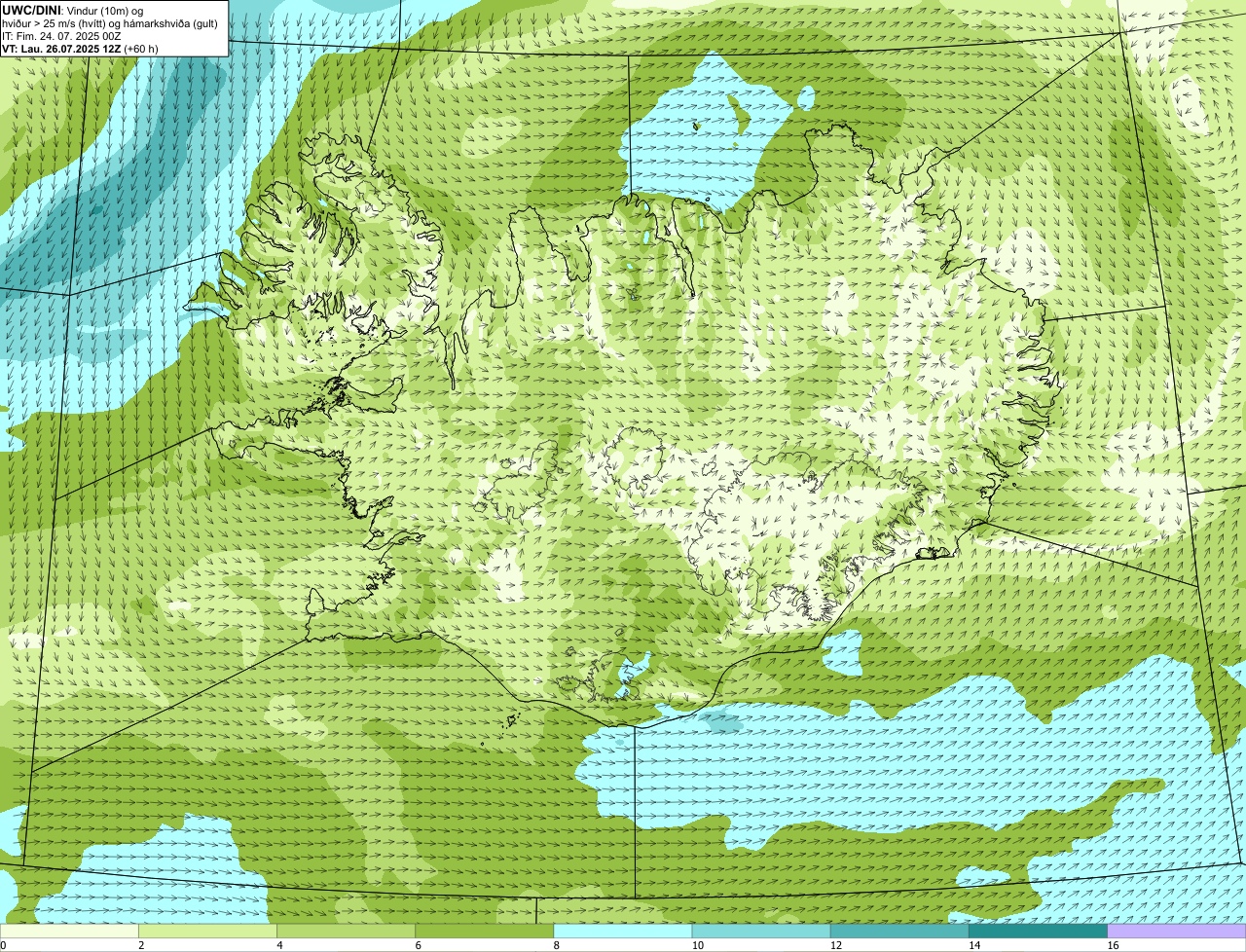Click the "6" label on the color scale
The width and height of the screenshot is (1246, 952).
tap(418, 945)
